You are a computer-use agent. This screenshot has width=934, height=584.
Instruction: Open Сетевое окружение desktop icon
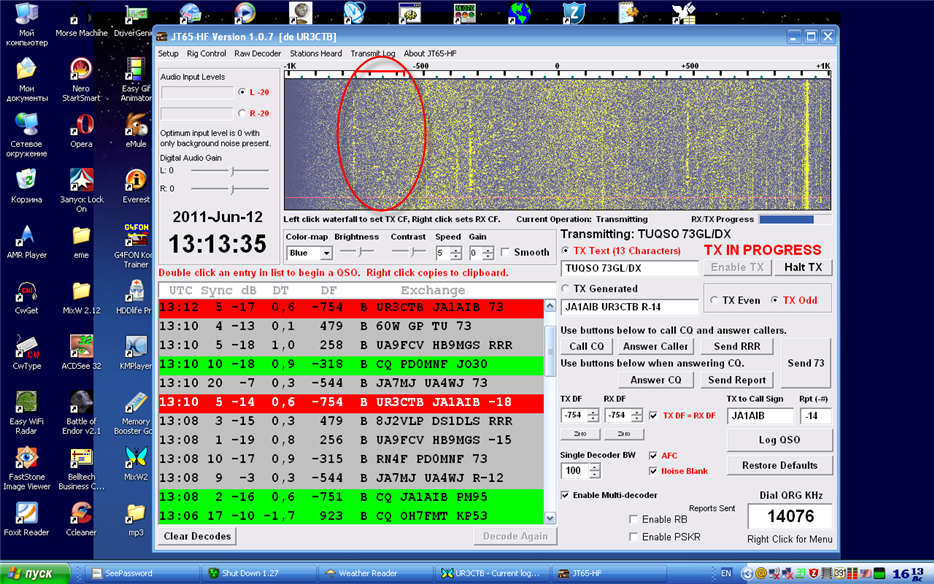coord(26,135)
